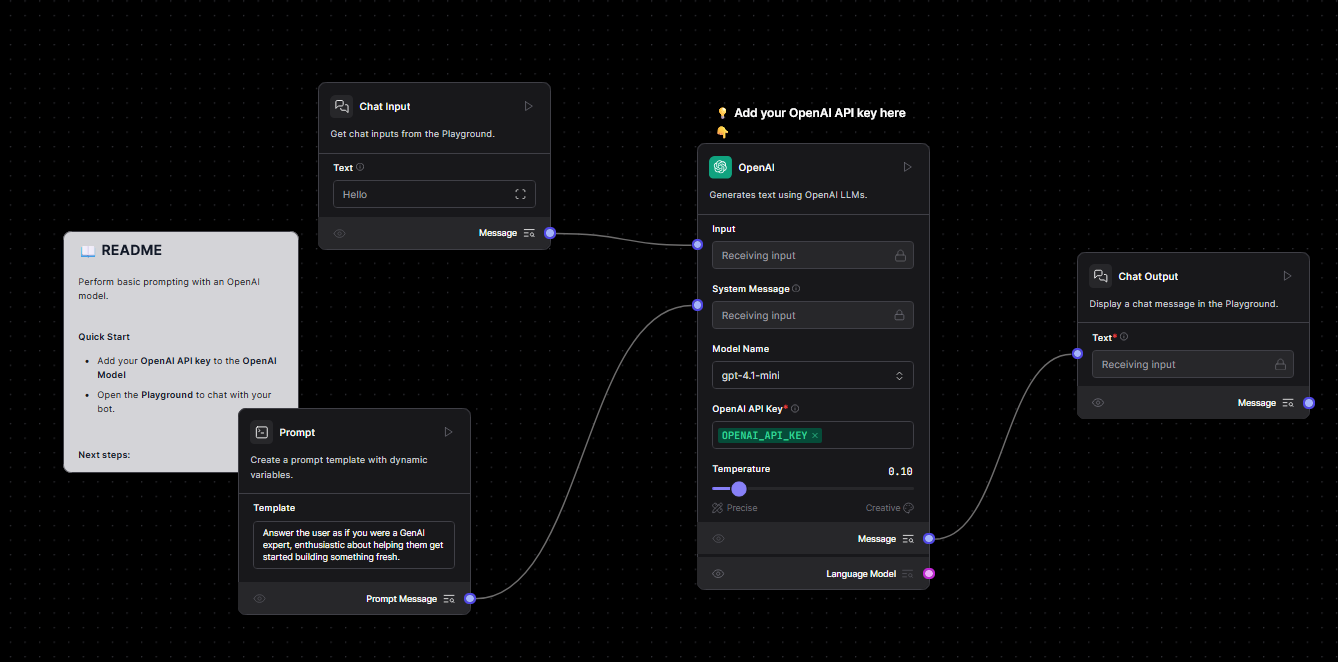The height and width of the screenshot is (662, 1338).
Task: Click the Chat Input Message output port
Action: tap(550, 233)
